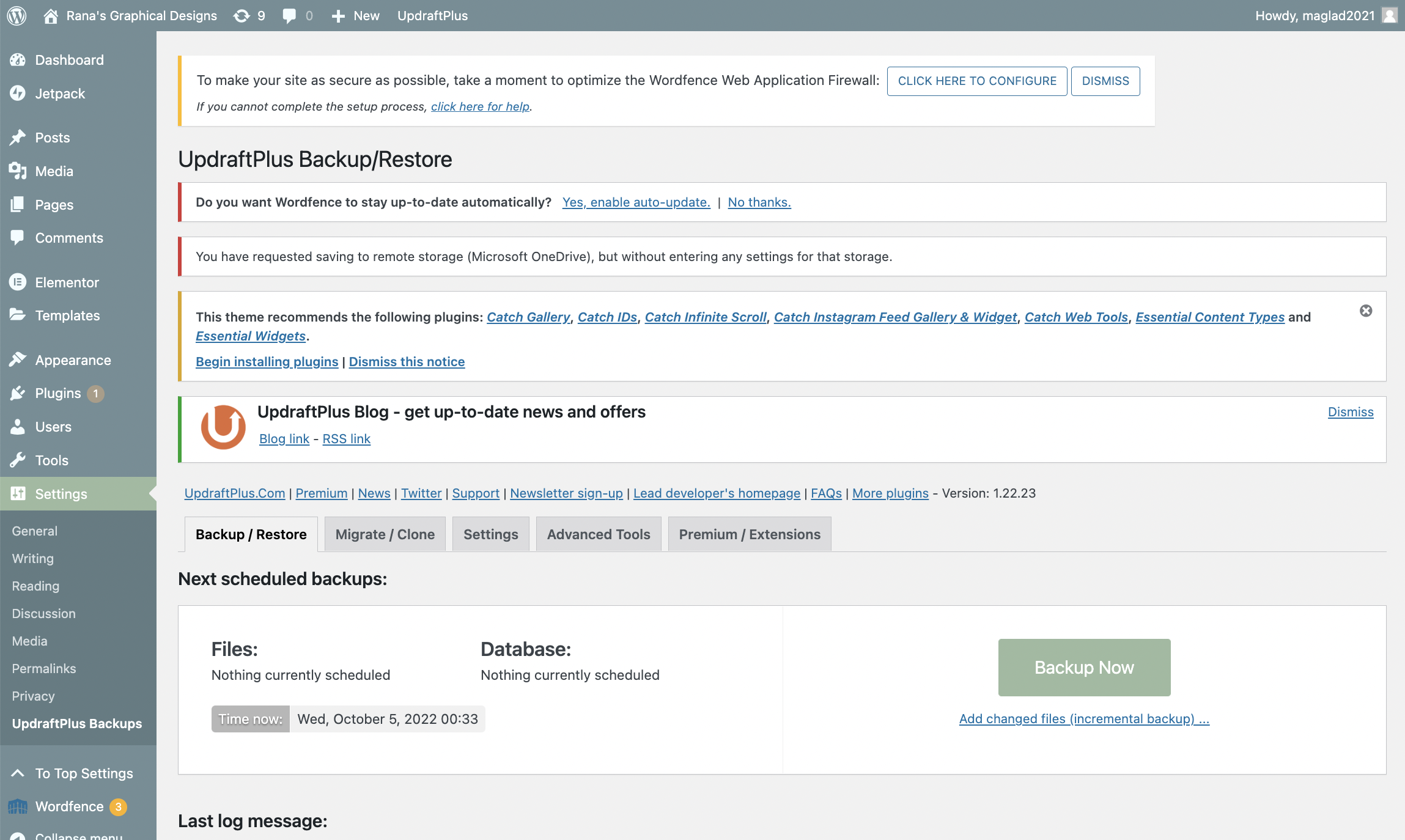Screen dimensions: 1405x840
Task: Open the FAQs link
Action: [x=826, y=493]
